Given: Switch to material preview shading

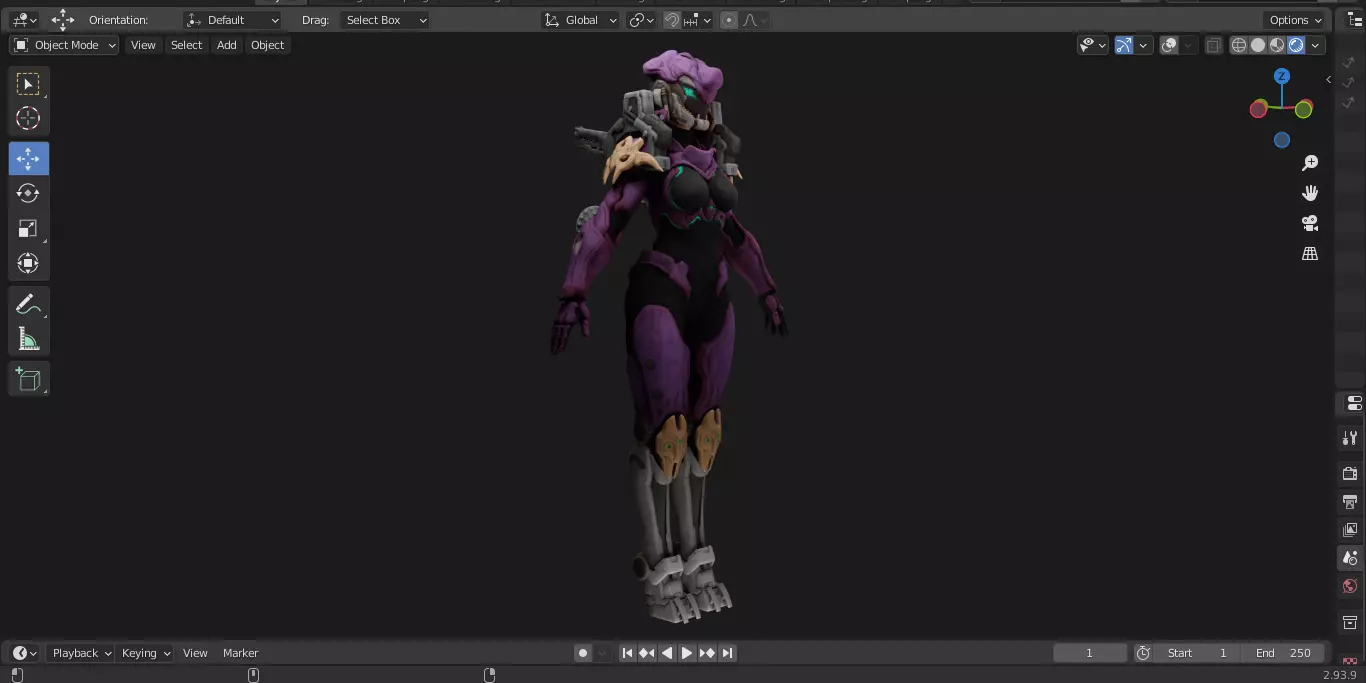Looking at the screenshot, I should point(1277,45).
